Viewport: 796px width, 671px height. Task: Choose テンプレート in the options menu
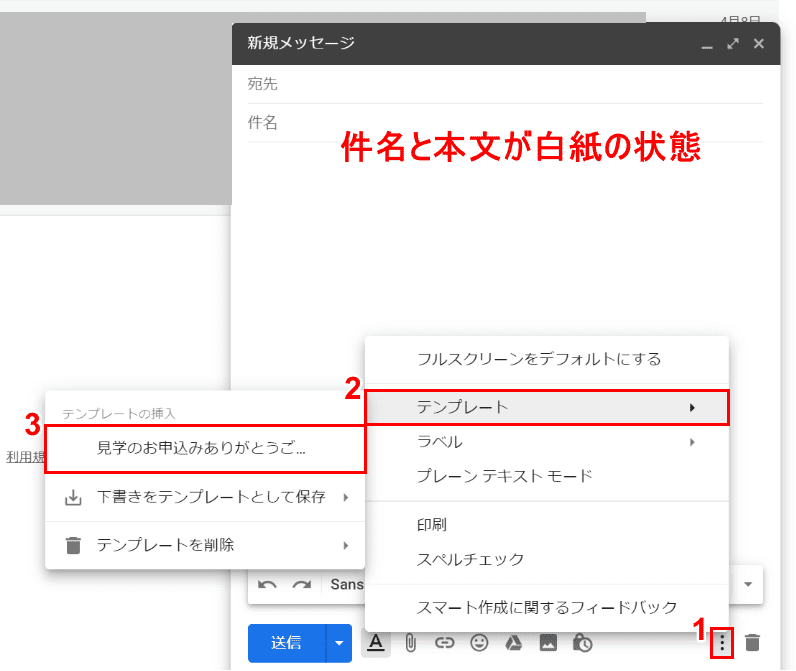point(547,408)
